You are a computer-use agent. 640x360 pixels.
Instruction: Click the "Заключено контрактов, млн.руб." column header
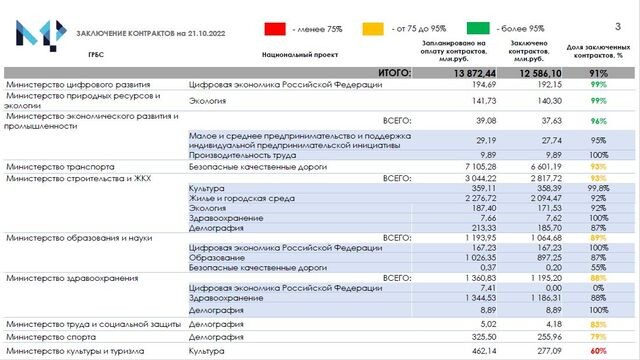[529, 51]
